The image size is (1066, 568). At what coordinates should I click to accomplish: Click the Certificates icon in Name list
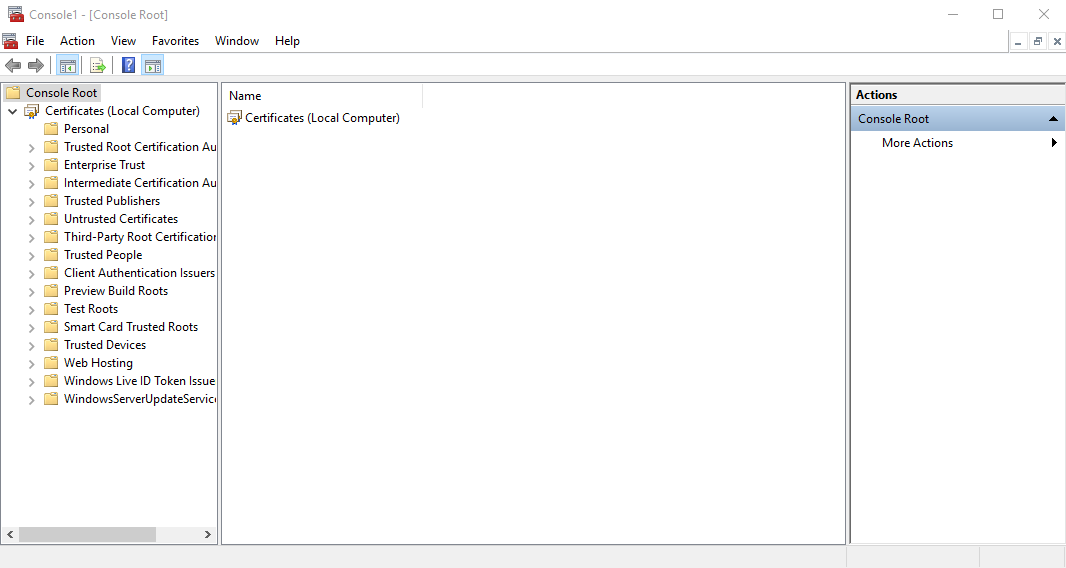[235, 118]
